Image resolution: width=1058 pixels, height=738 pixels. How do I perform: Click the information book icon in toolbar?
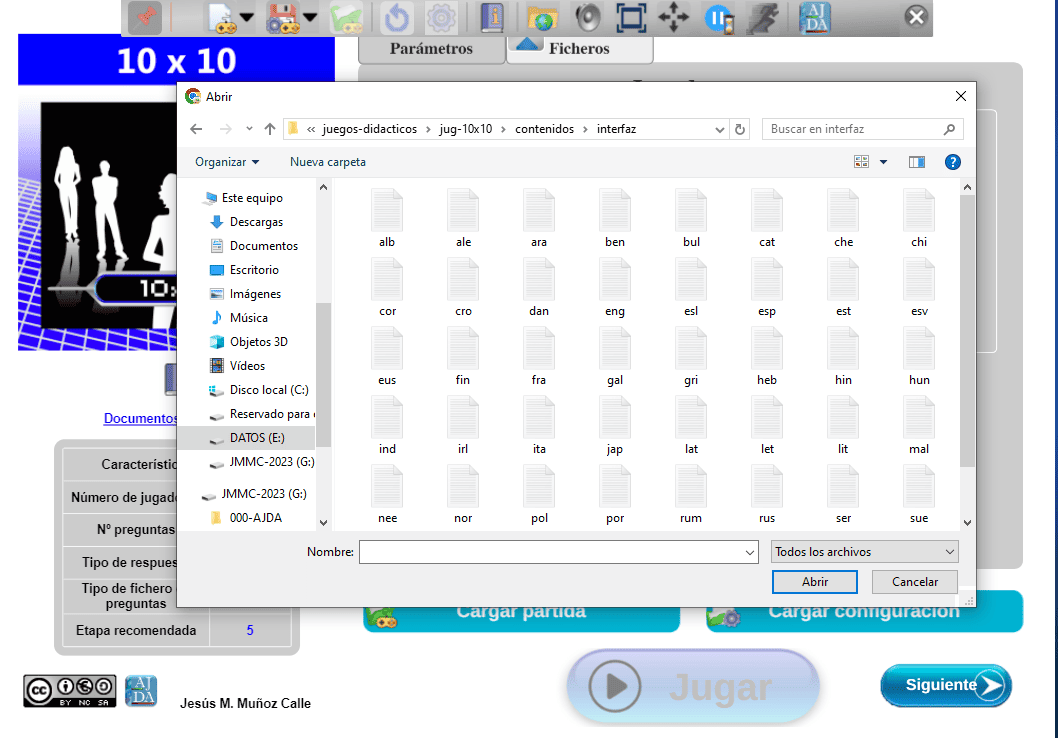pos(492,18)
